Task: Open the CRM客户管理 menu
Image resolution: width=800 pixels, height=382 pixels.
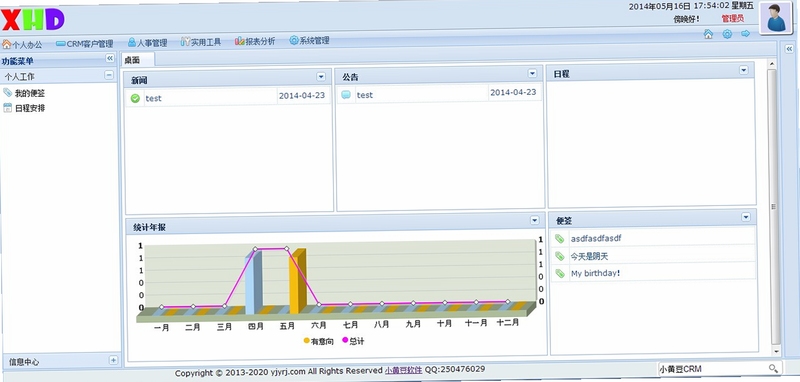Action: coord(84,44)
